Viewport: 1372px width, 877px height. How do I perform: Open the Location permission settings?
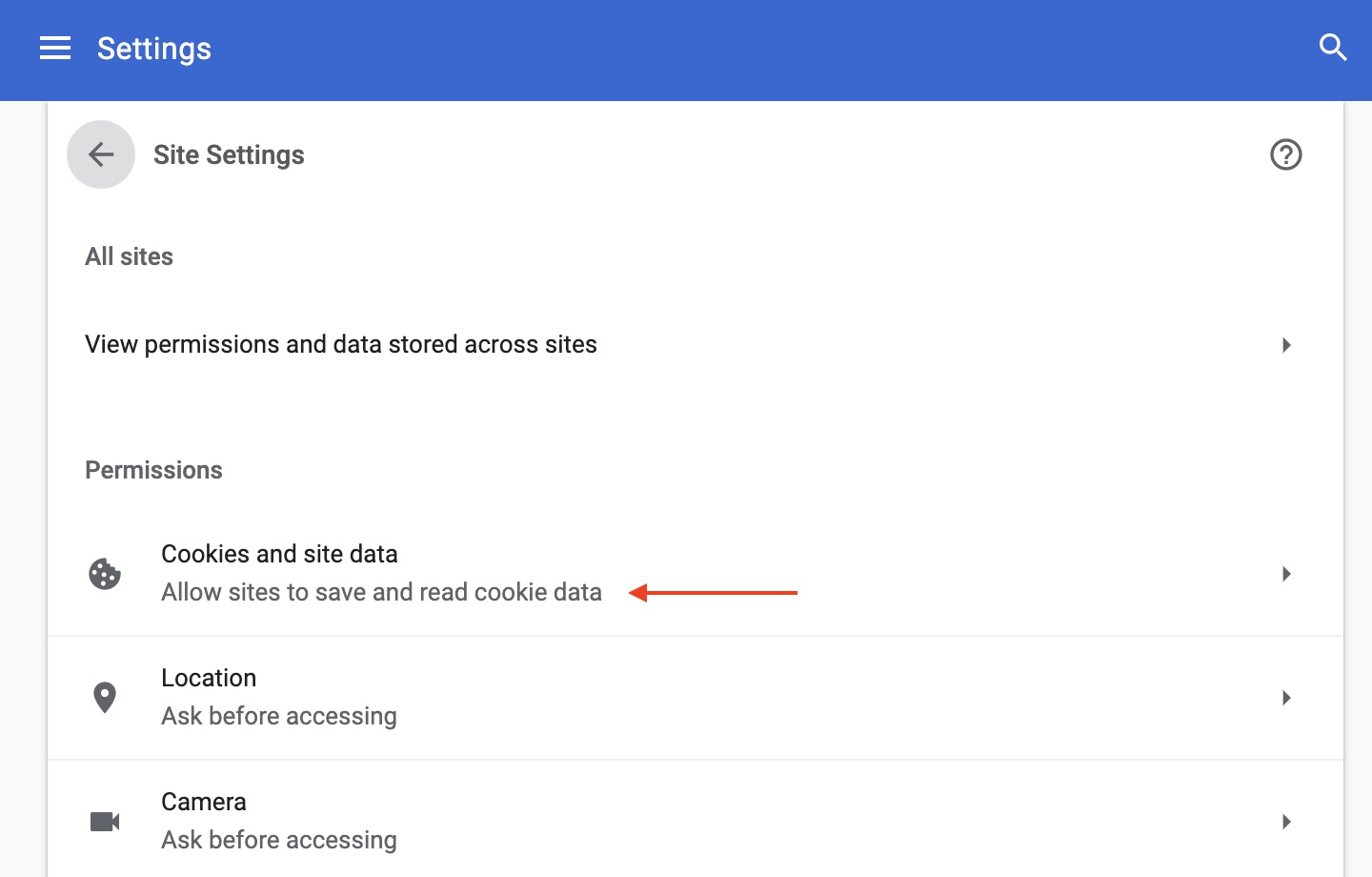coord(209,678)
